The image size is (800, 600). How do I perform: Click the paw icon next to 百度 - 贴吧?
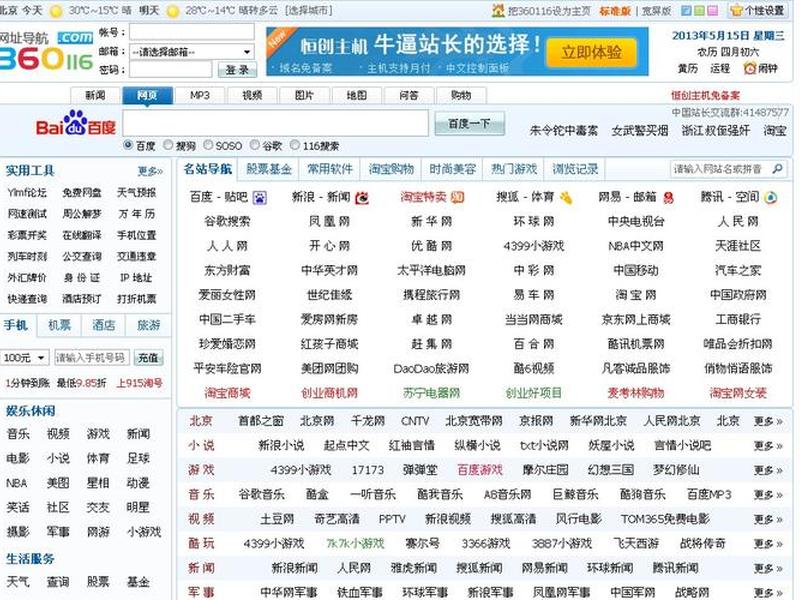pyautogui.click(x=260, y=198)
